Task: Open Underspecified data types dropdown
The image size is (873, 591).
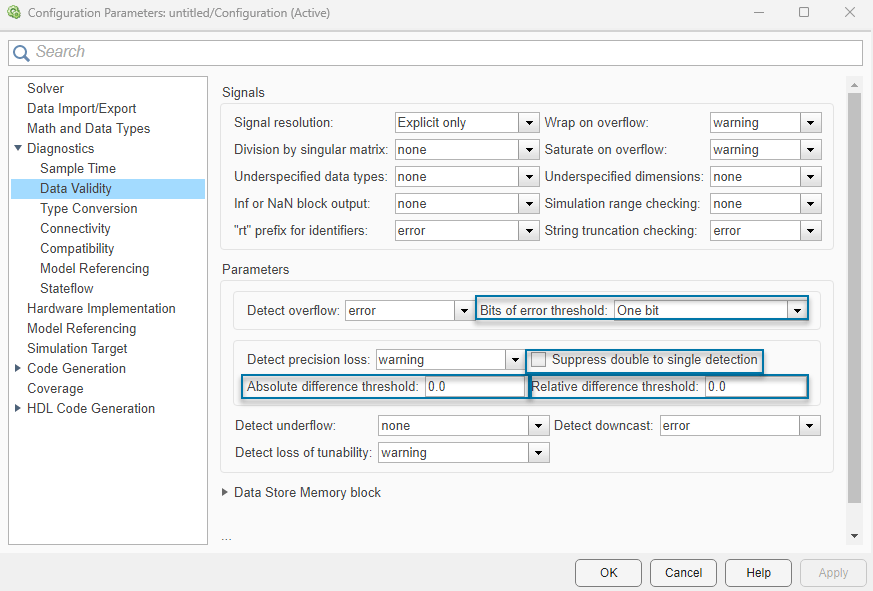Action: (x=467, y=177)
